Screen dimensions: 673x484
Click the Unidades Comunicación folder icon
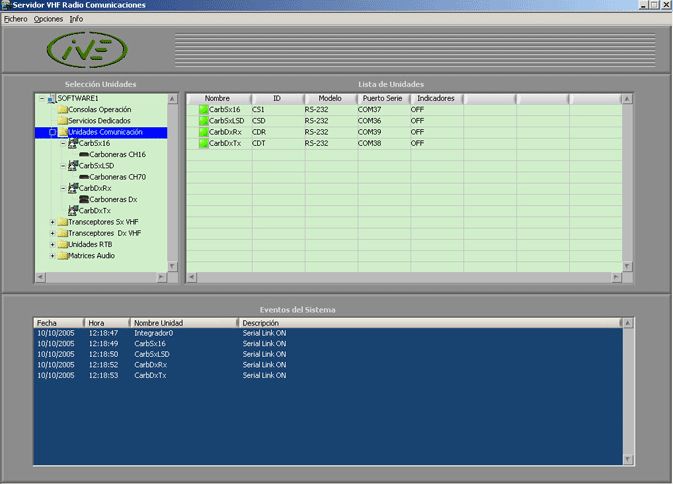[x=63, y=132]
